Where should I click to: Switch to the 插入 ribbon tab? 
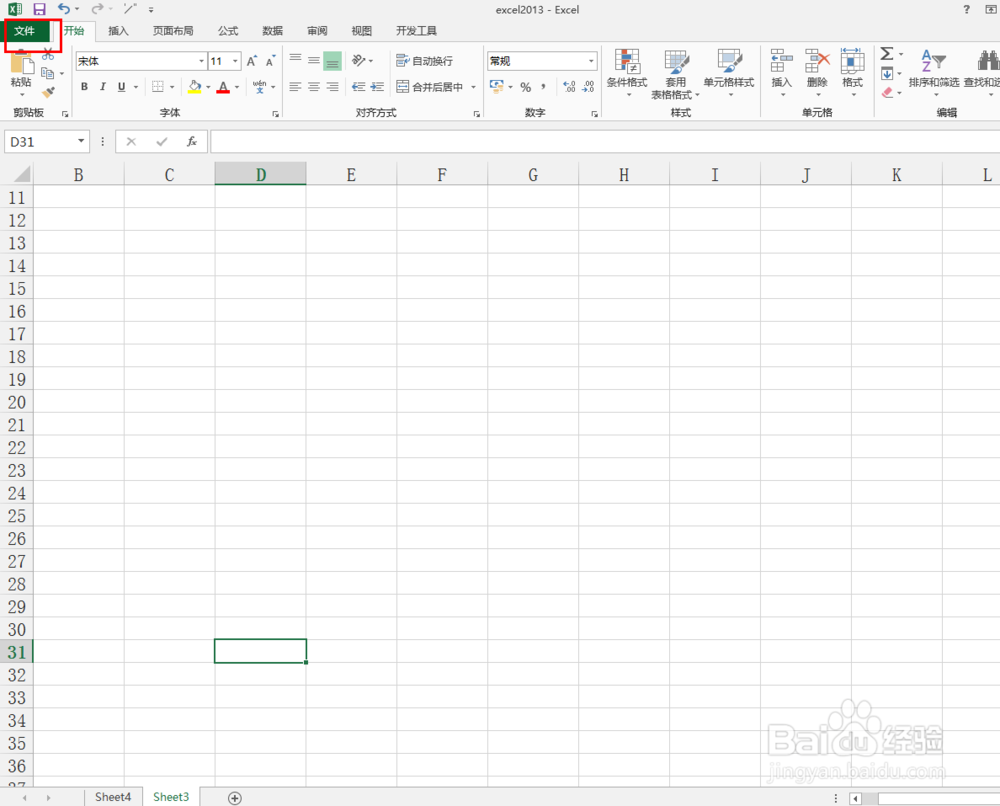[118, 30]
